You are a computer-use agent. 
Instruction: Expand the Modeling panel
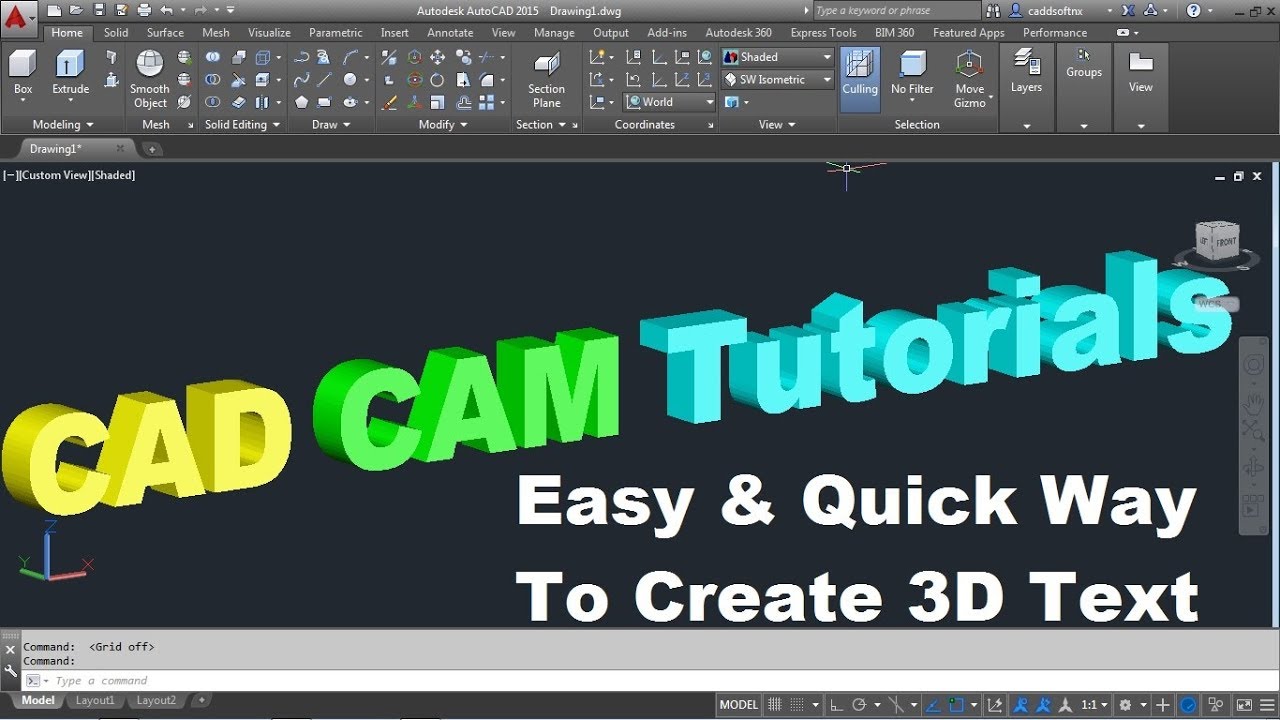tap(63, 125)
